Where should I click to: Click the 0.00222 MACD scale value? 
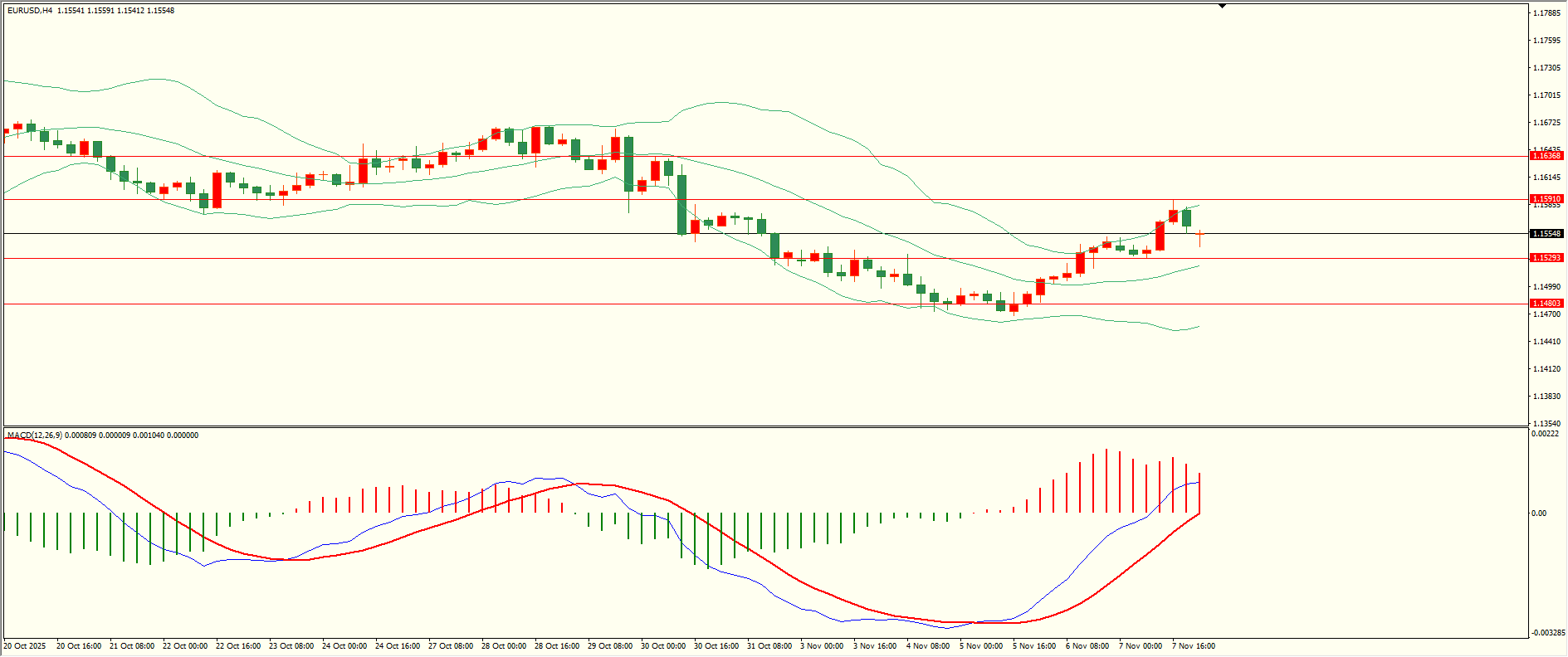pyautogui.click(x=1544, y=435)
